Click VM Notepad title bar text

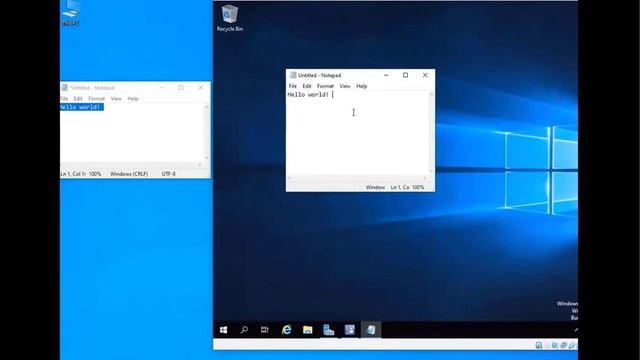click(x=320, y=76)
